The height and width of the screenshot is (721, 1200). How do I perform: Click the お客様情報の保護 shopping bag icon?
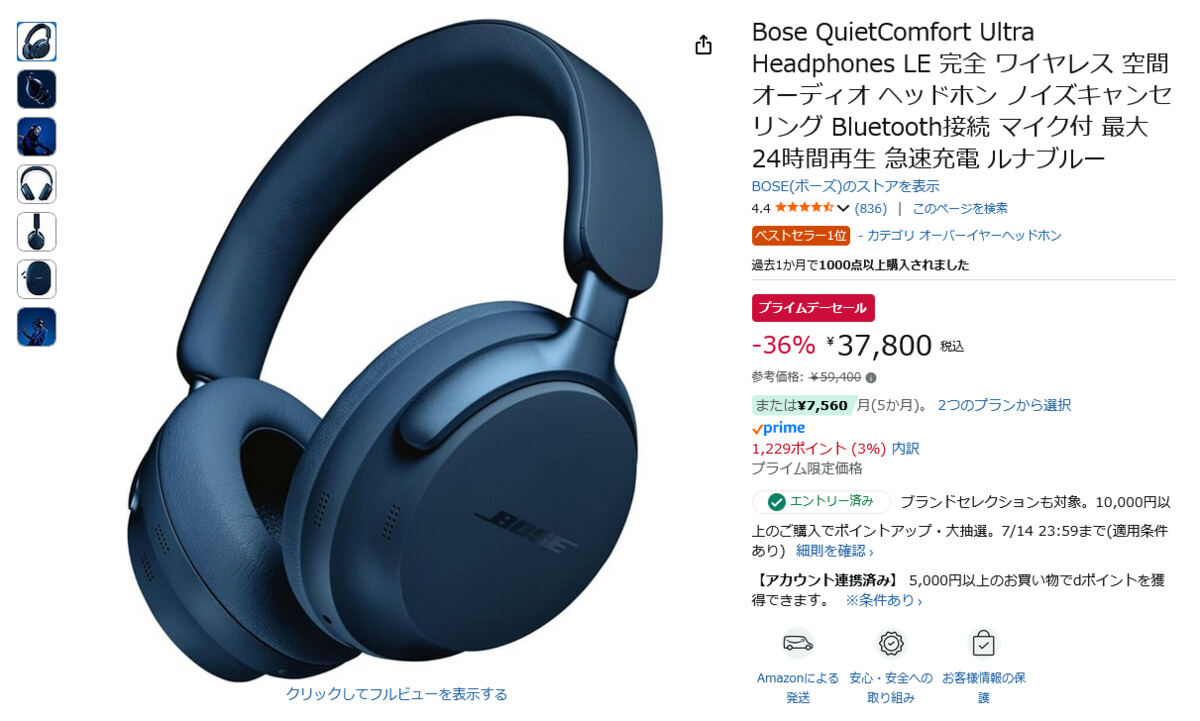click(983, 643)
